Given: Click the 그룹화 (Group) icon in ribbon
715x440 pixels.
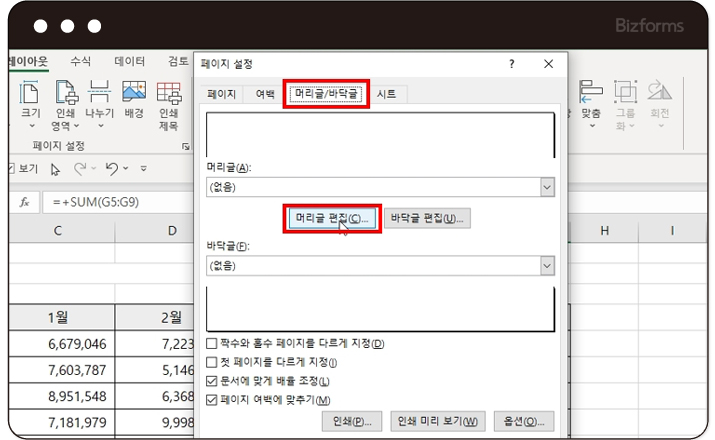Looking at the screenshot, I should coord(625,92).
